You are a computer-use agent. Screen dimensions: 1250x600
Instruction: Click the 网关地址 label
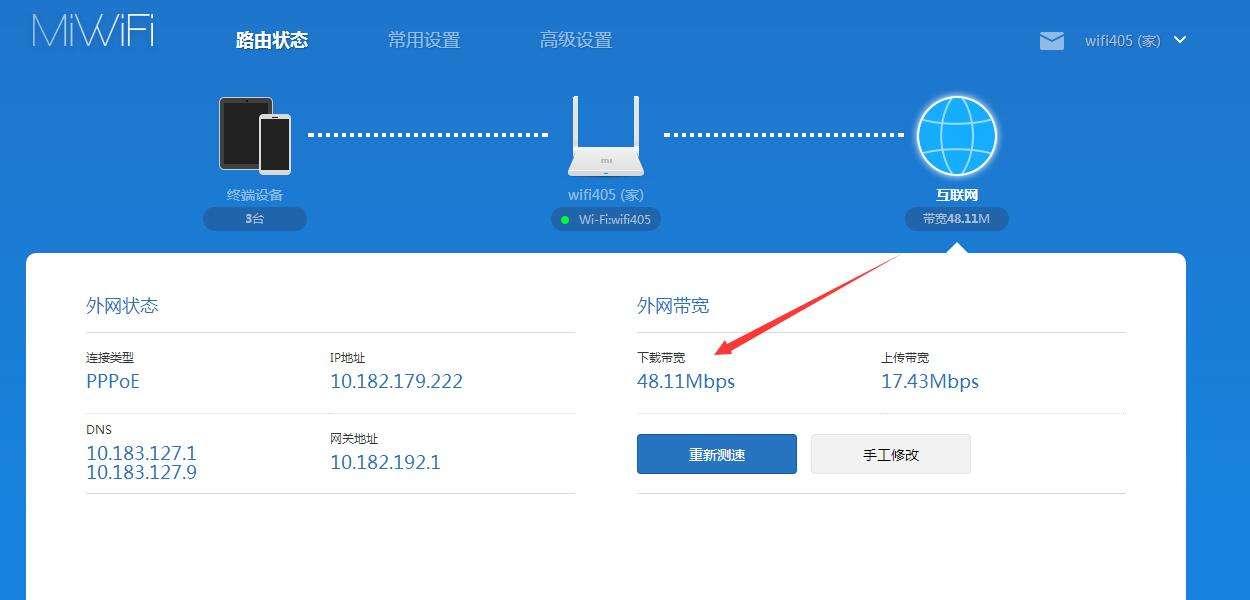tap(354, 439)
